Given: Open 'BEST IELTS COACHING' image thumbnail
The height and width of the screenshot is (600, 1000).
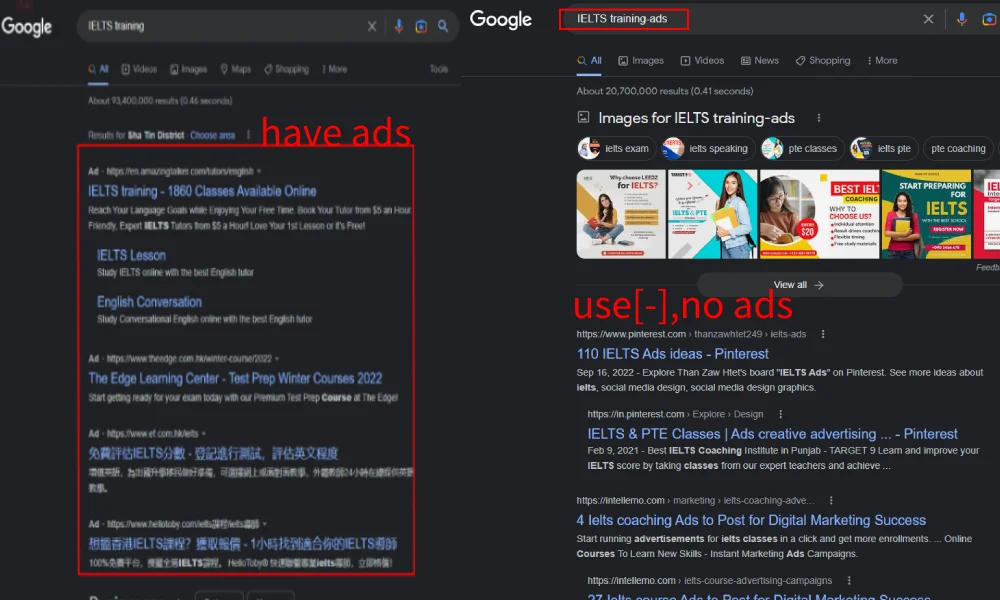Looking at the screenshot, I should click(819, 214).
